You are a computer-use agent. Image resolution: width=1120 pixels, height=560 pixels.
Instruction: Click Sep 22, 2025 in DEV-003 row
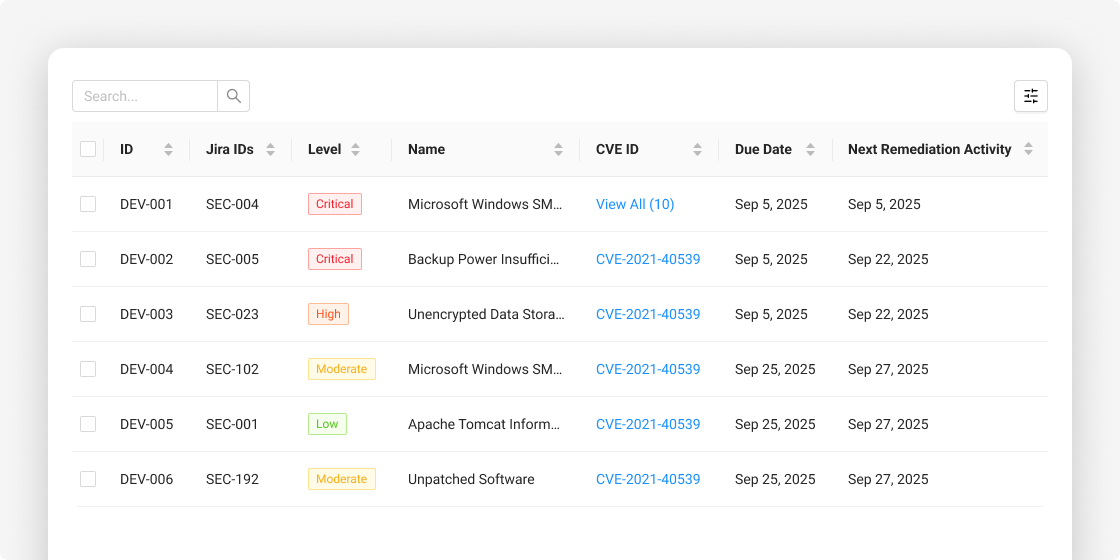888,314
